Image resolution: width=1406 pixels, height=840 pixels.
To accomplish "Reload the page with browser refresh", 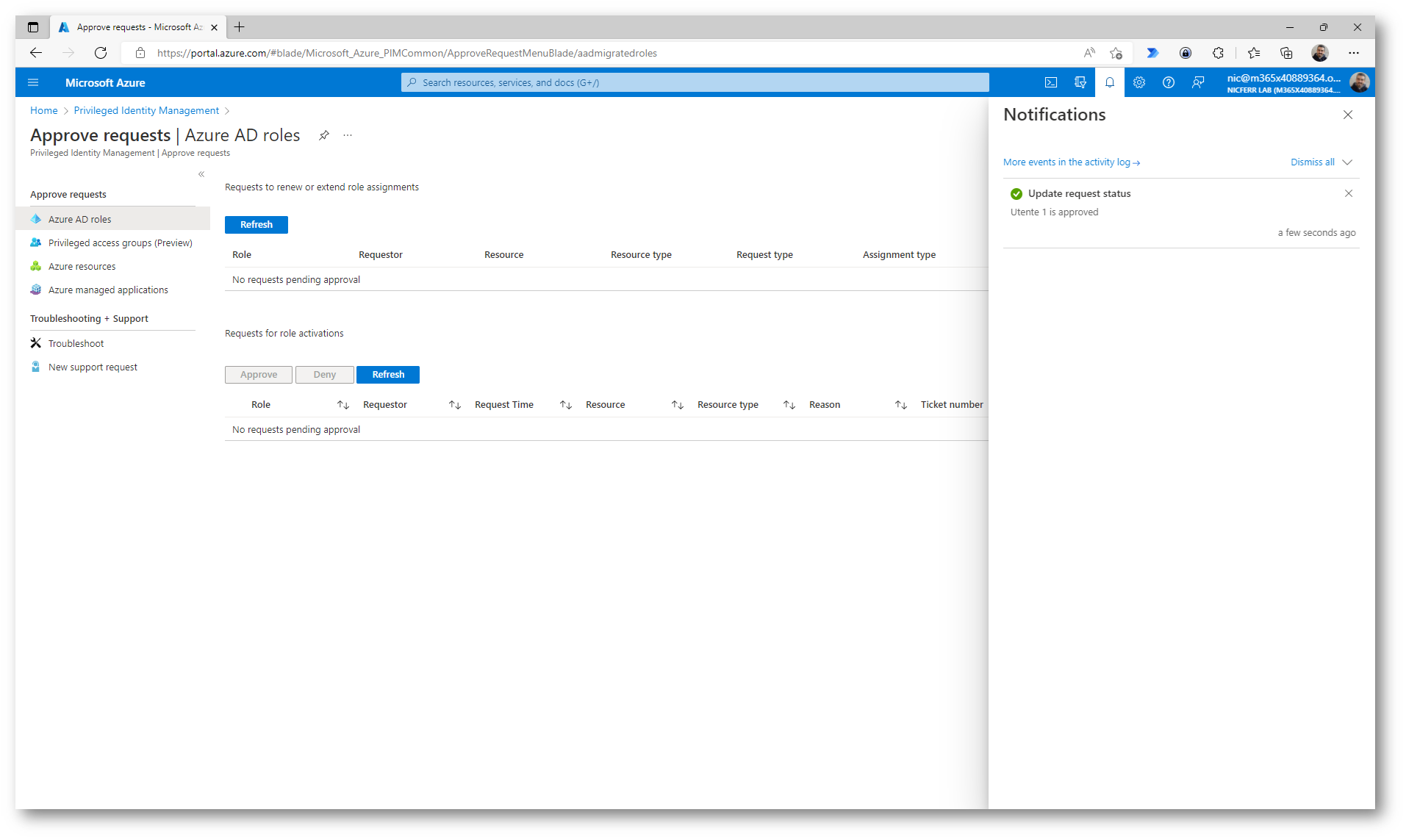I will pos(101,53).
